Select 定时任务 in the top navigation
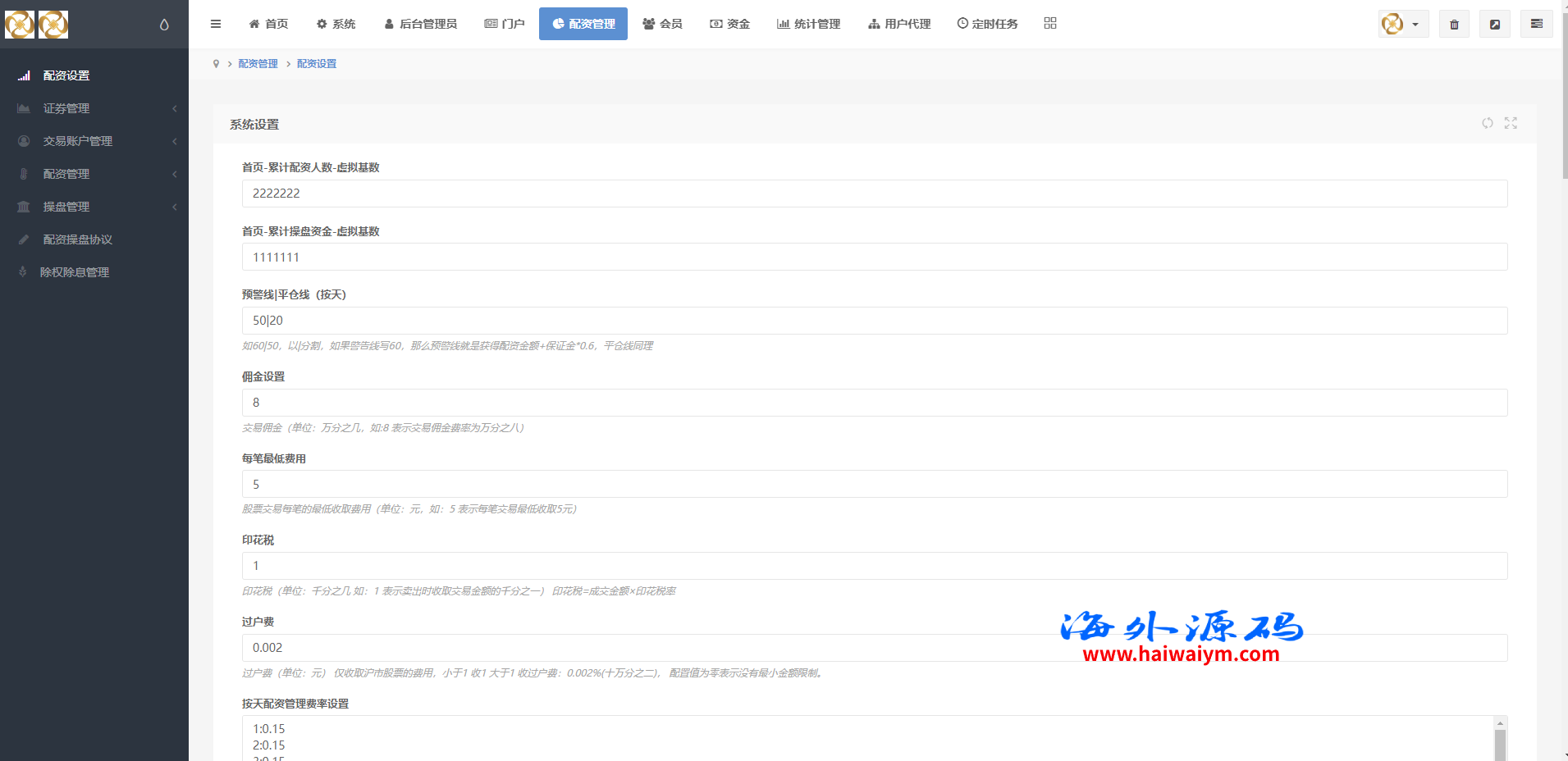The image size is (1568, 761). 987,24
